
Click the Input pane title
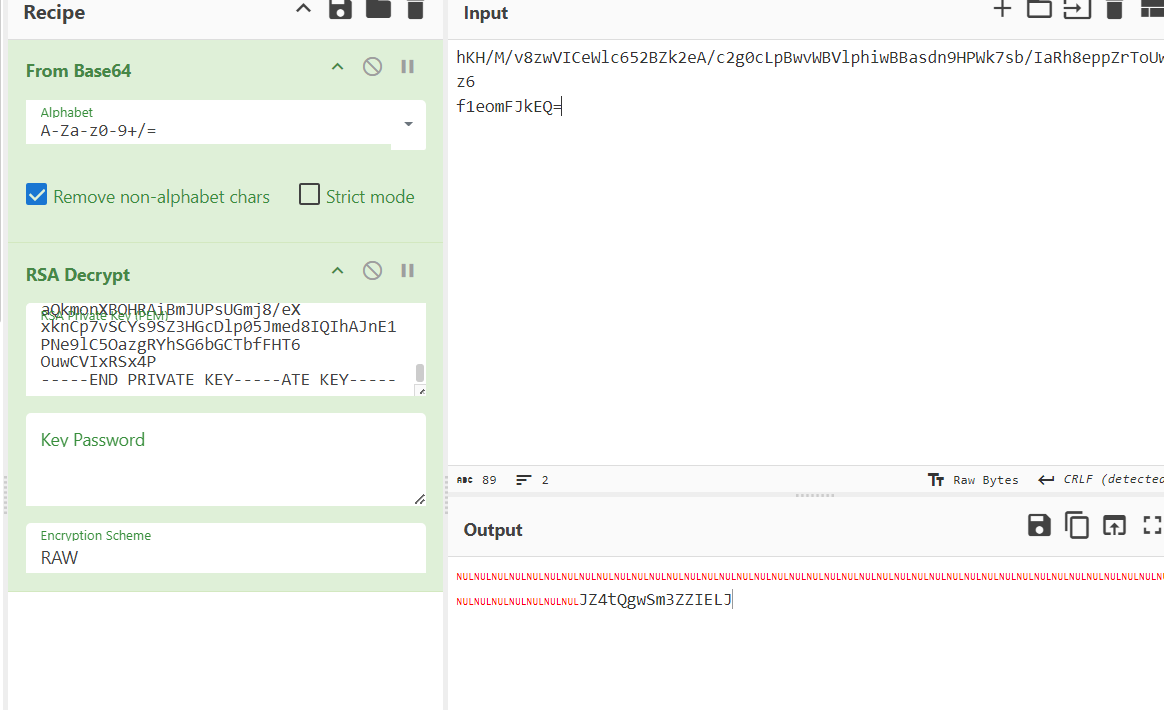click(x=485, y=13)
